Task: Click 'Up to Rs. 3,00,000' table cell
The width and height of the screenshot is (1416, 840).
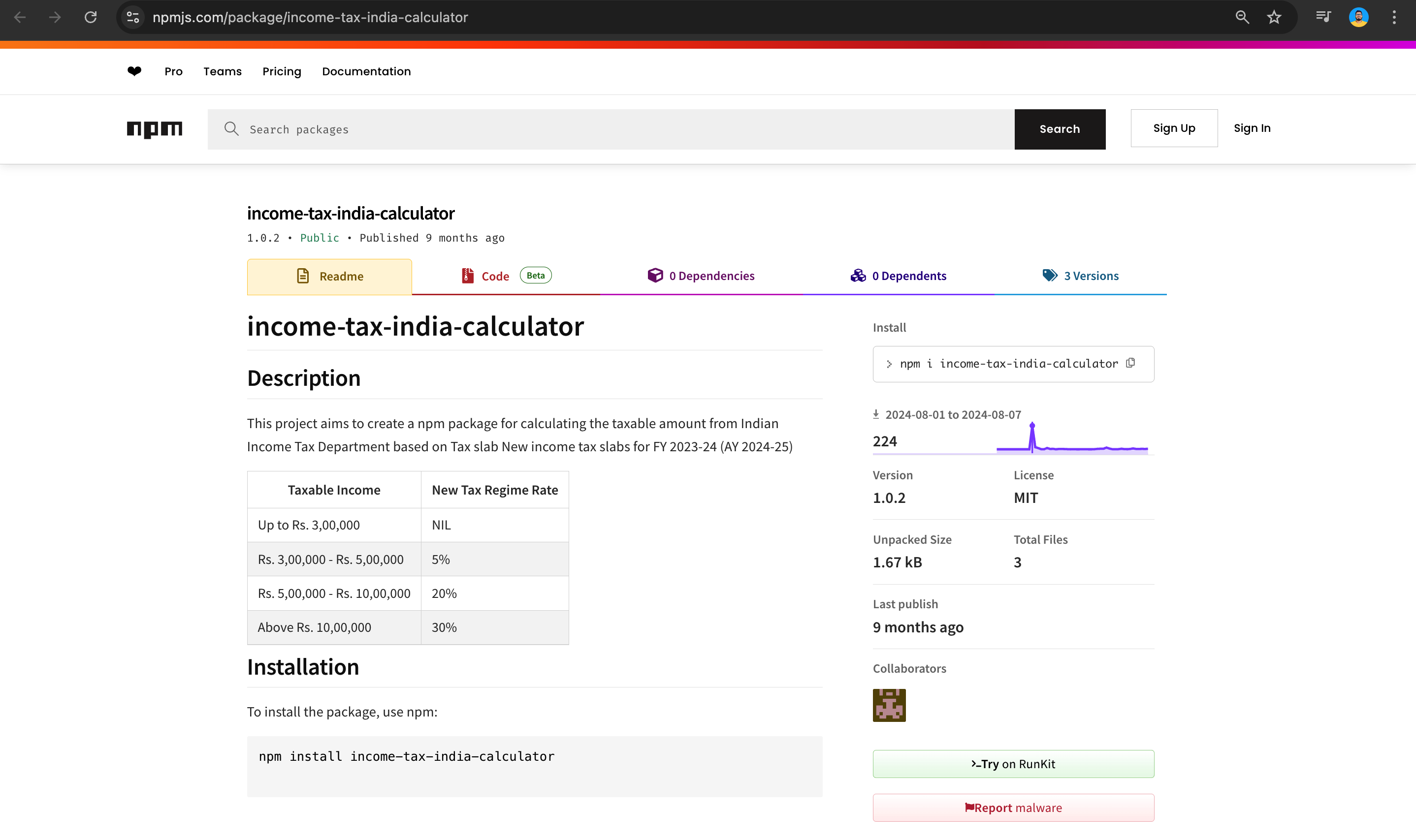Action: tap(334, 525)
